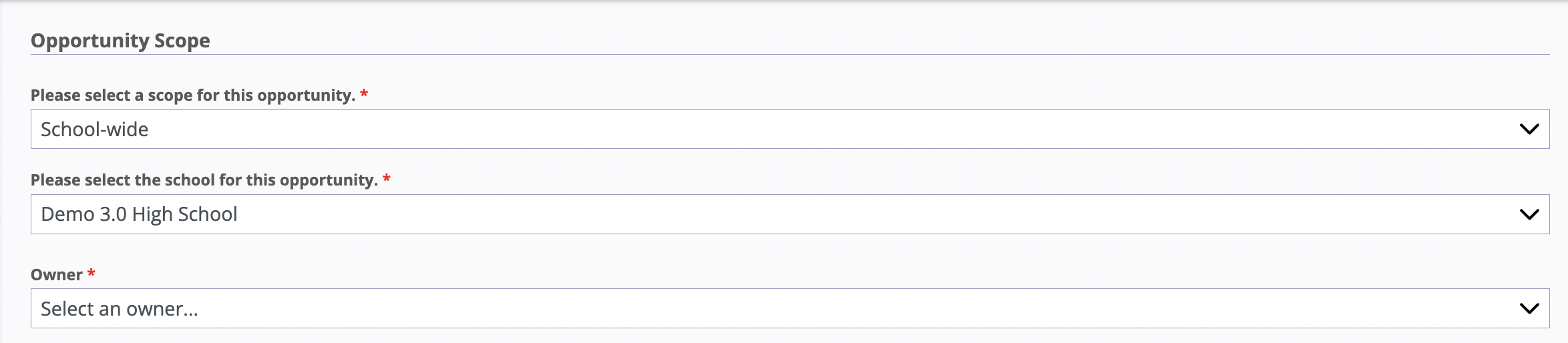Click the "Opportunity Scope" section heading
This screenshot has width=1568, height=343.
pos(120,41)
